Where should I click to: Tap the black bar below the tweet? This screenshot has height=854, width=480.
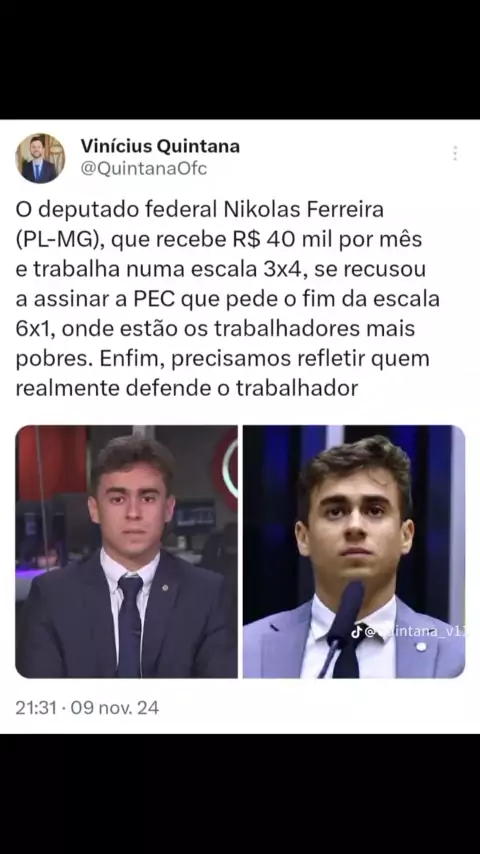tap(240, 794)
